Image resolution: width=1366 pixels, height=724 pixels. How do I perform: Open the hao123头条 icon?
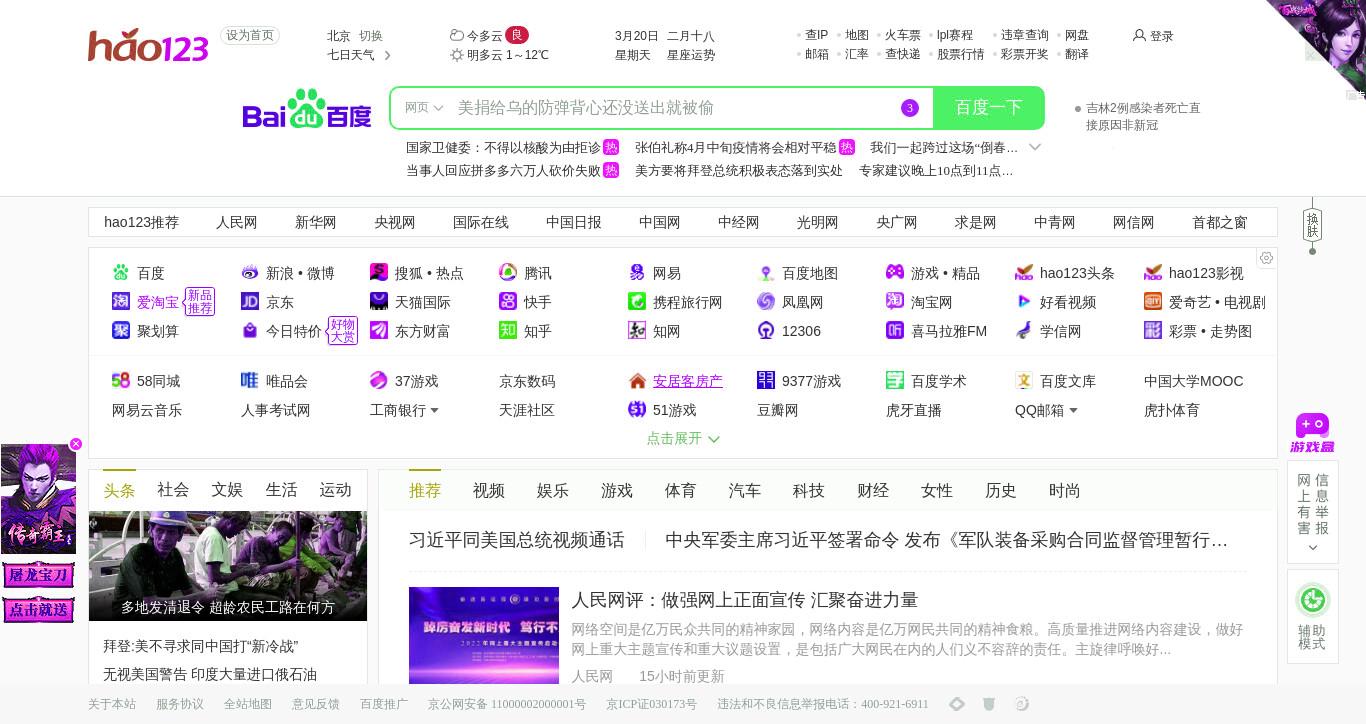(1024, 273)
